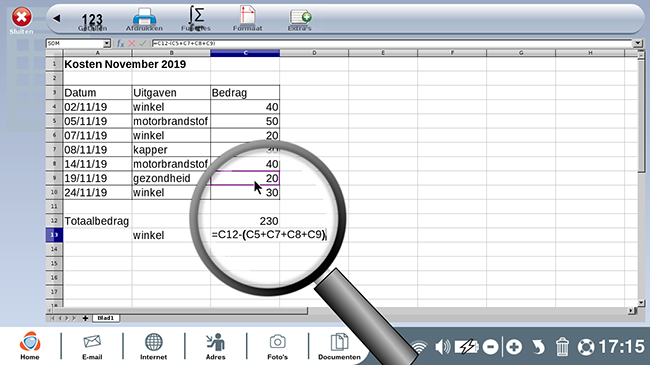
Task: Open the speaker volume control
Action: [443, 347]
